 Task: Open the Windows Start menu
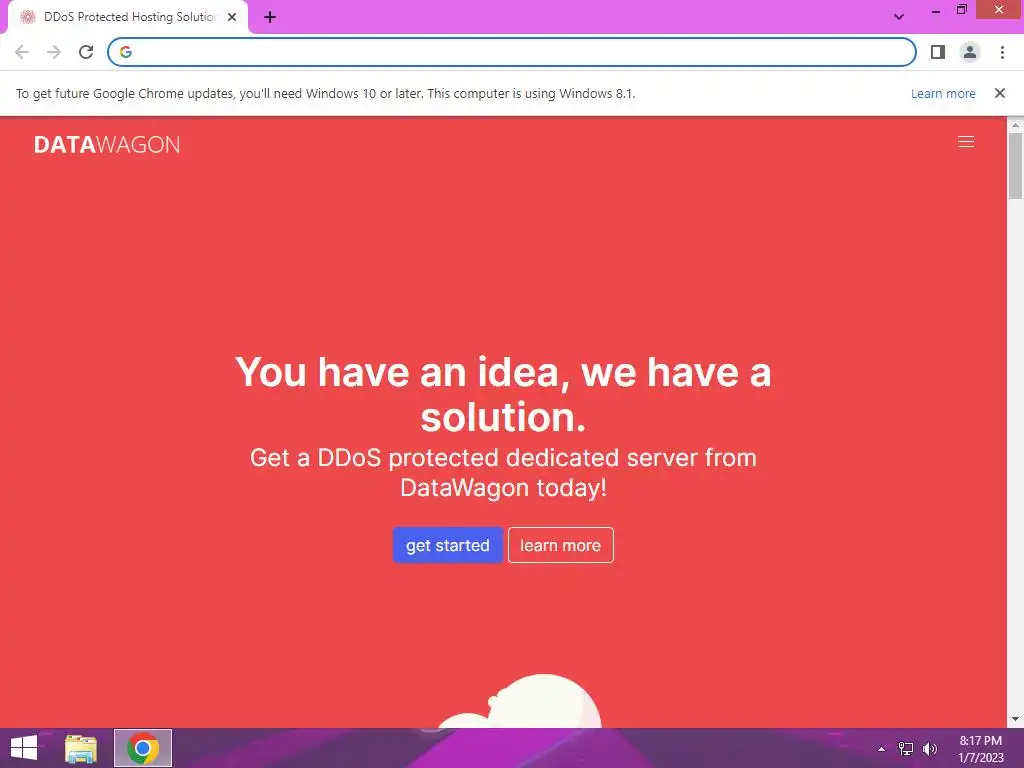tap(24, 748)
